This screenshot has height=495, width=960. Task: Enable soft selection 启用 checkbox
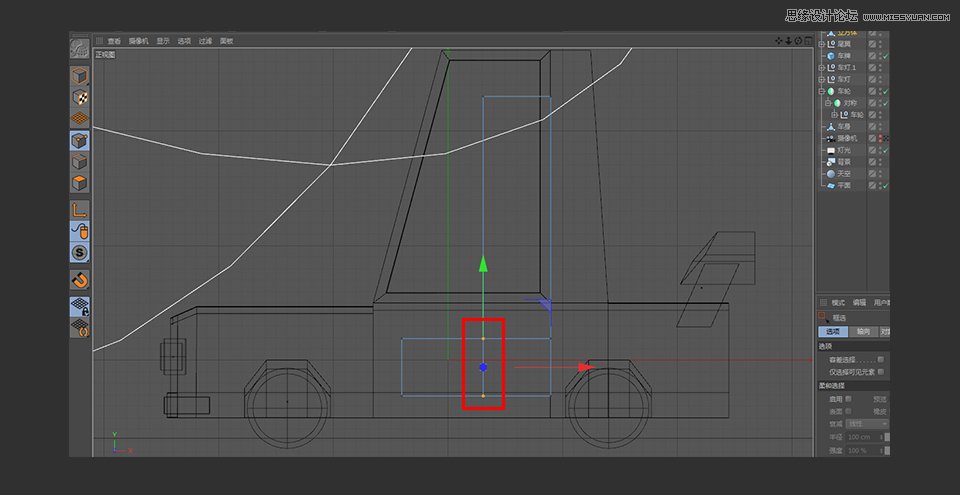[x=848, y=399]
